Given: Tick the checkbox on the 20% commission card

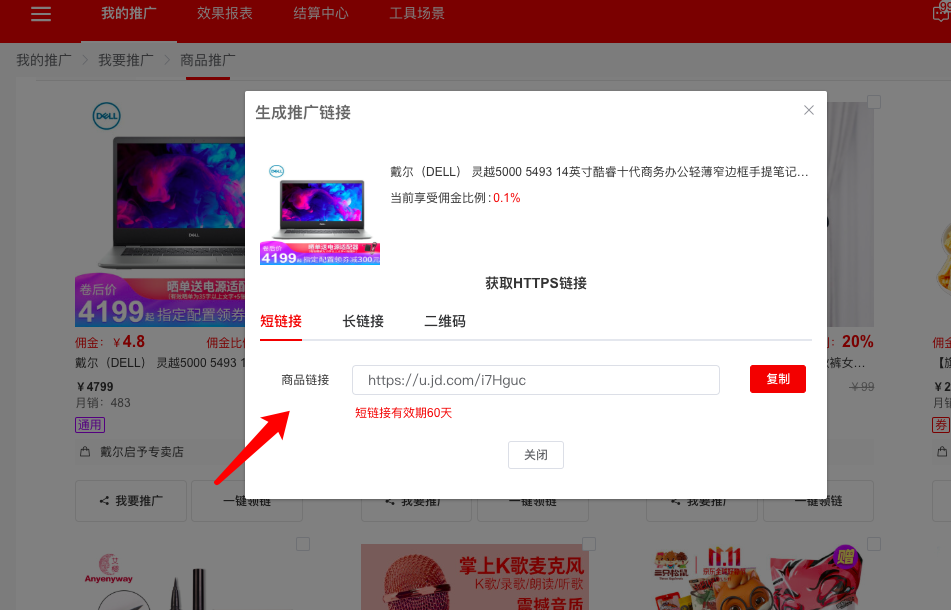Looking at the screenshot, I should tap(874, 102).
